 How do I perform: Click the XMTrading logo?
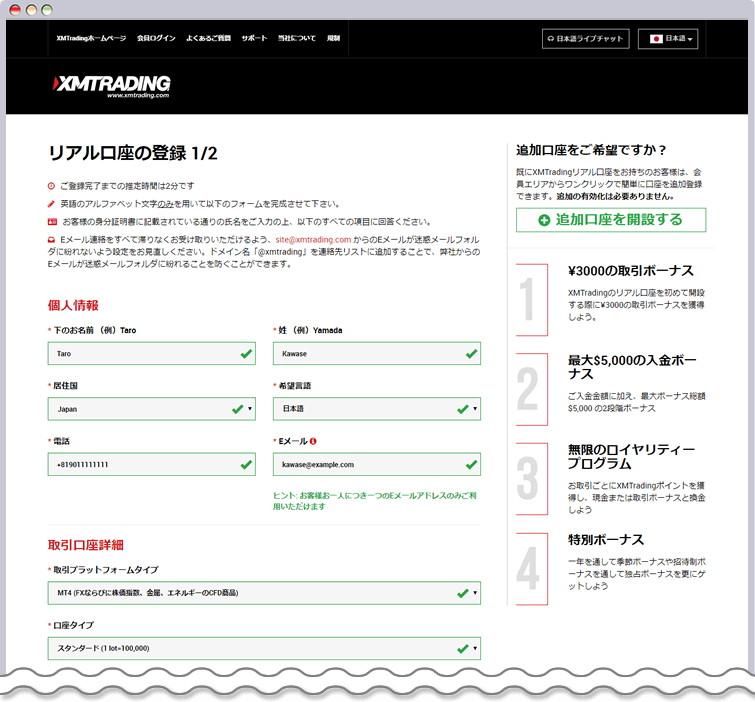[111, 86]
